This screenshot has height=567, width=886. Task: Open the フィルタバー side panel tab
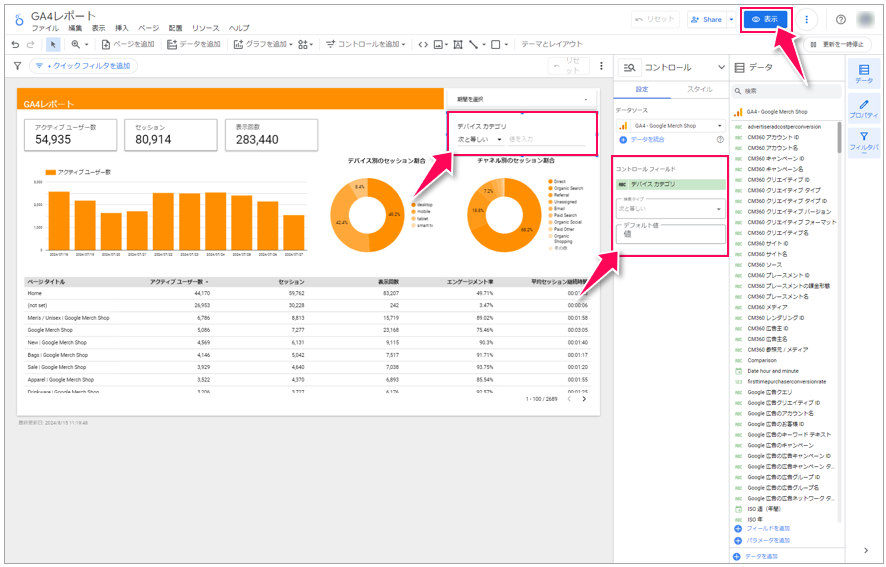(864, 142)
